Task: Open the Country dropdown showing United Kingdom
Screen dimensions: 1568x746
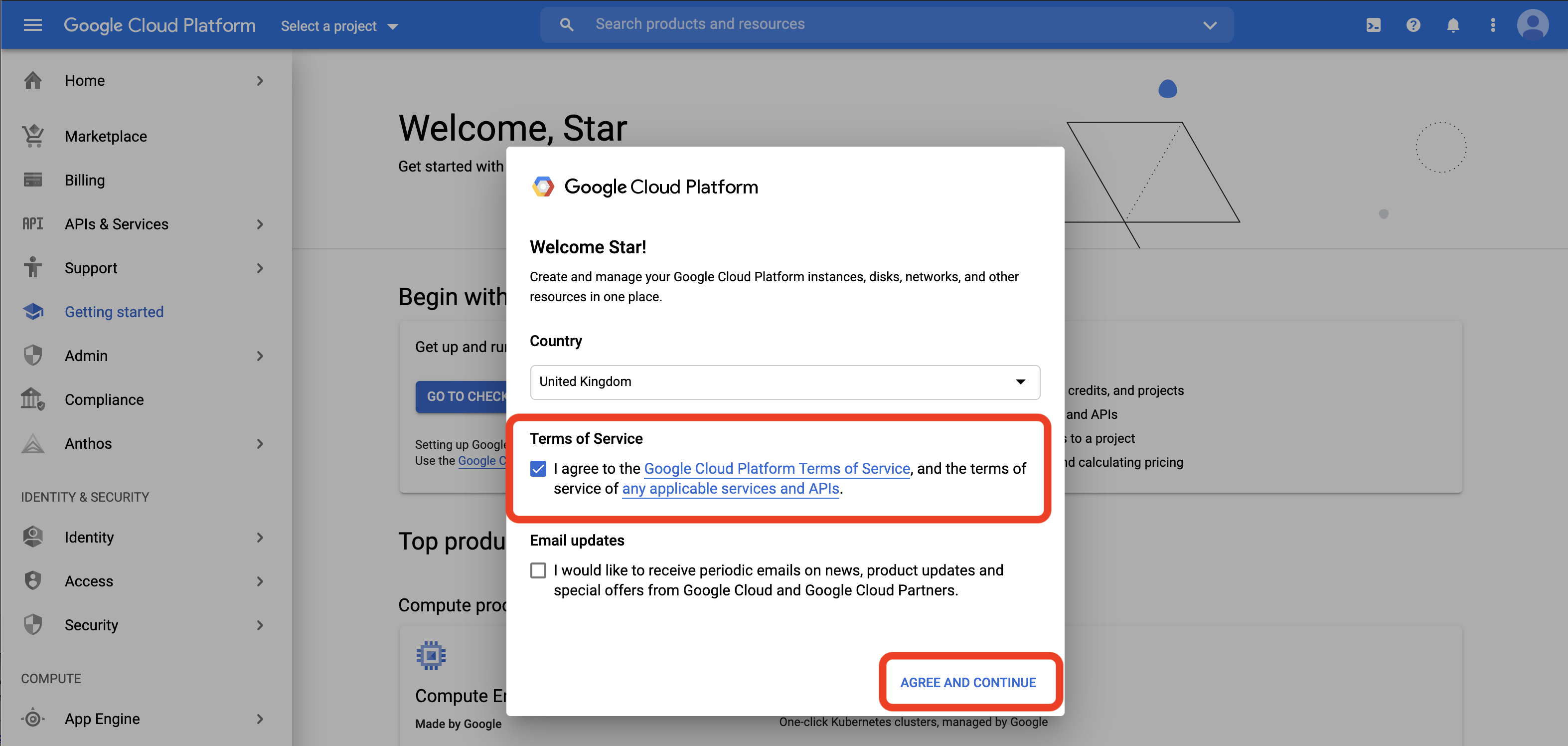Action: (x=784, y=382)
